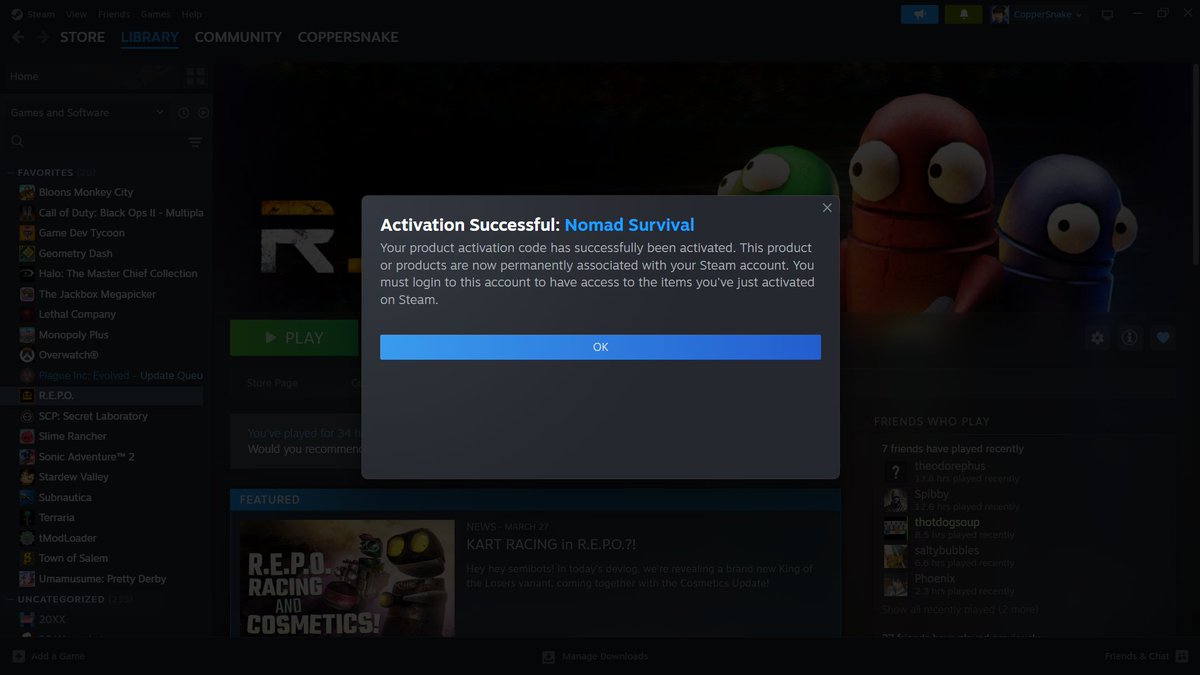Select Slime Rancher
The height and width of the screenshot is (675, 1200).
click(x=72, y=436)
